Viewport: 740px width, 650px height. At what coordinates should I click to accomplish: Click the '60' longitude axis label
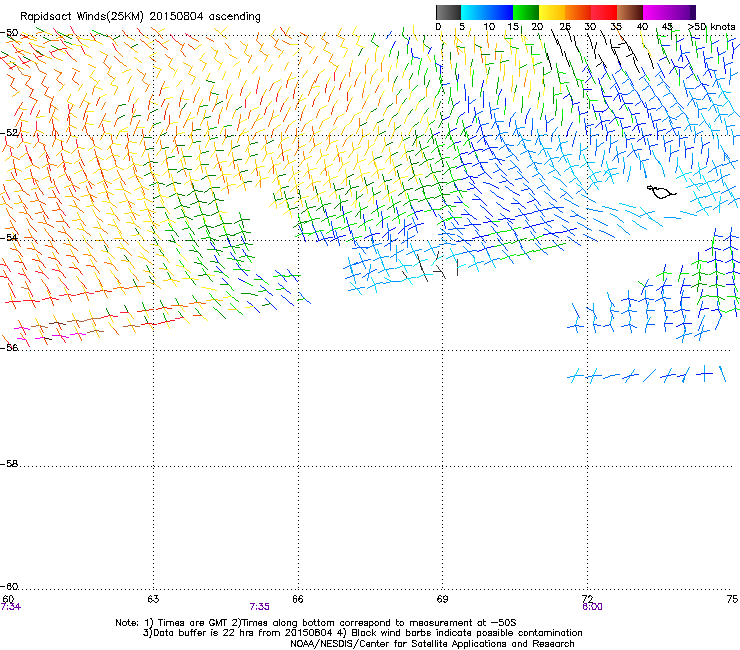point(8,599)
